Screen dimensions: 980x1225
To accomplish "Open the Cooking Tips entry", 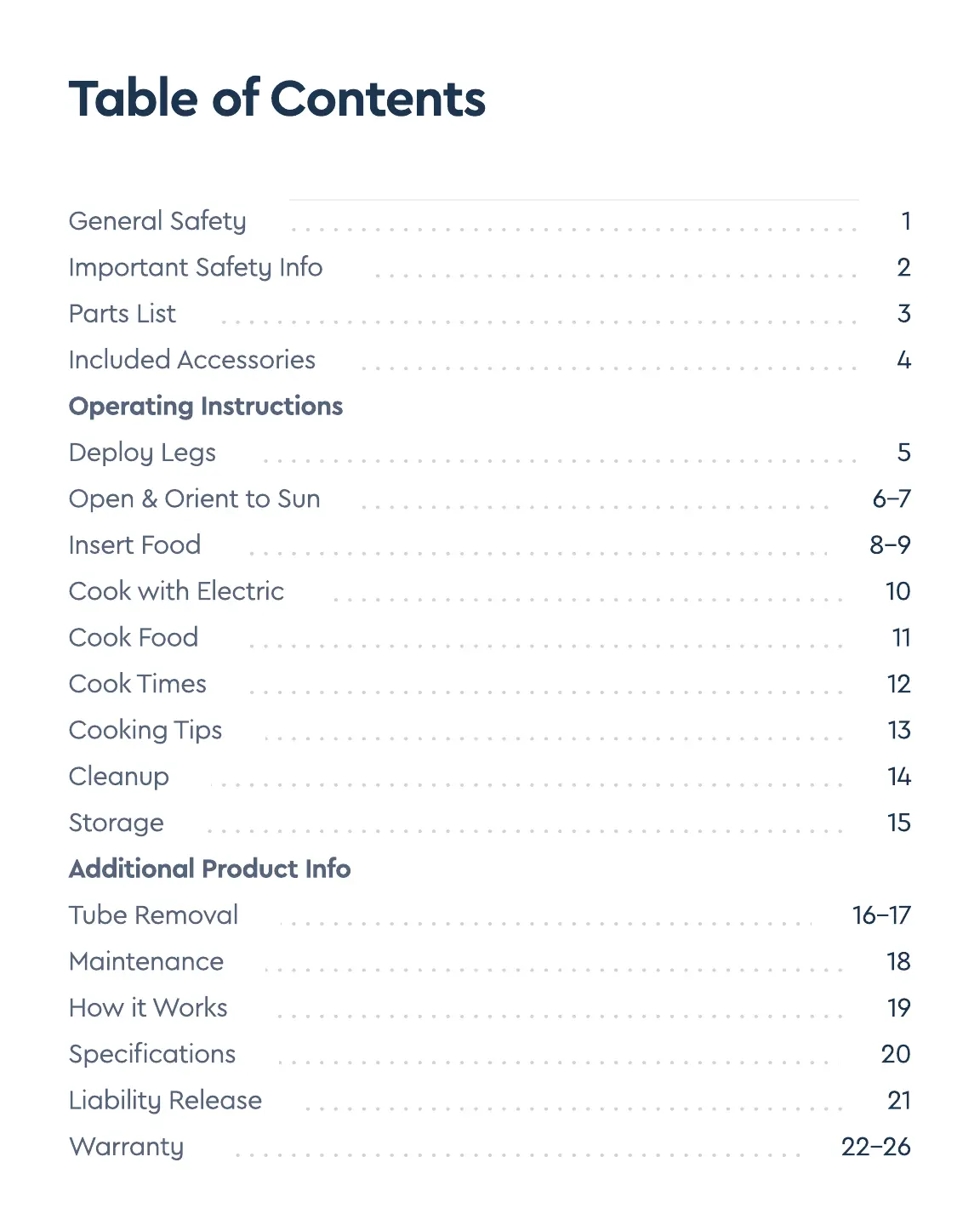I will click(145, 730).
